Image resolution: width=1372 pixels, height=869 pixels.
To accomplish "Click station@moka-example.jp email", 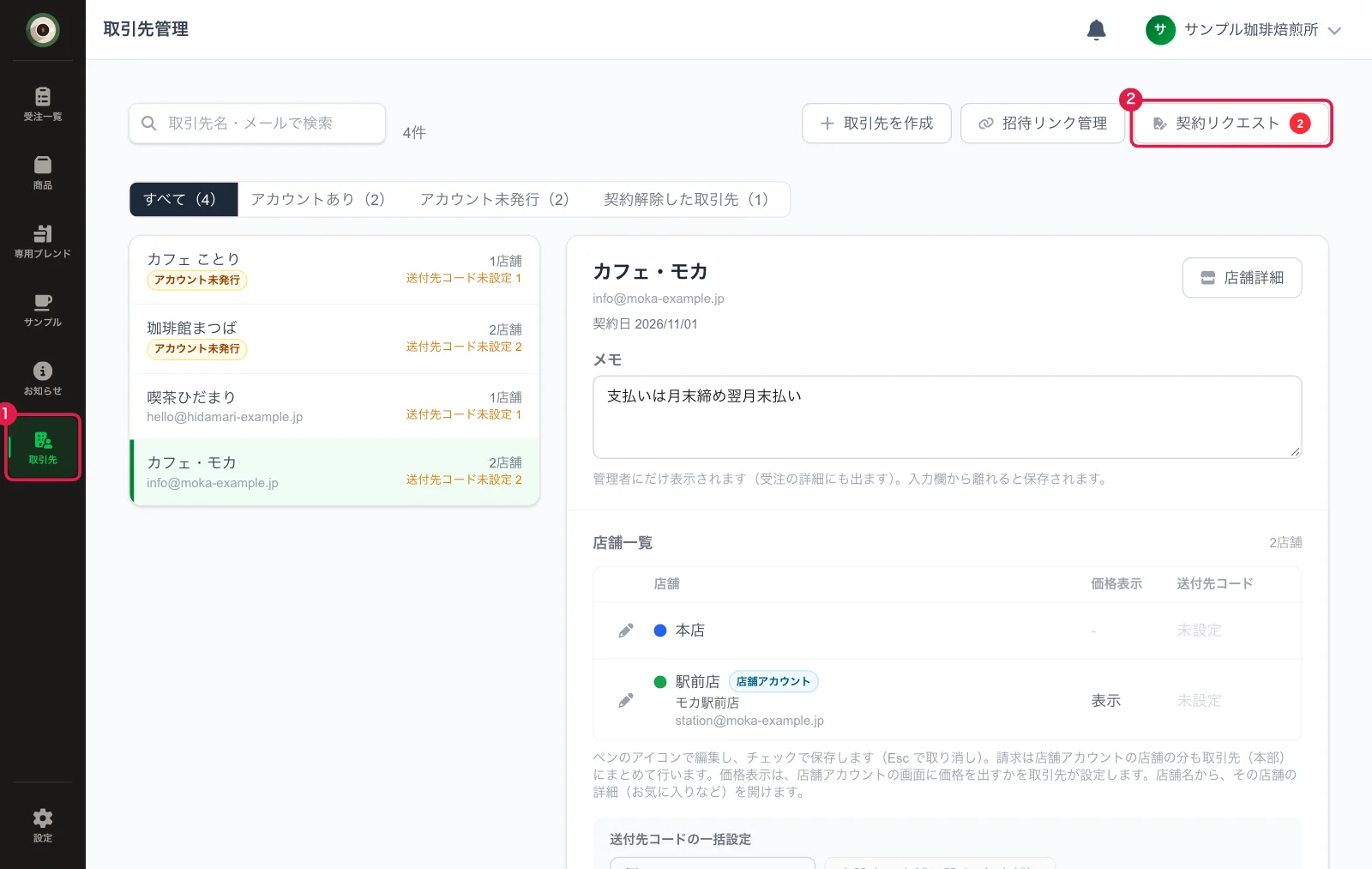I will 749,721.
